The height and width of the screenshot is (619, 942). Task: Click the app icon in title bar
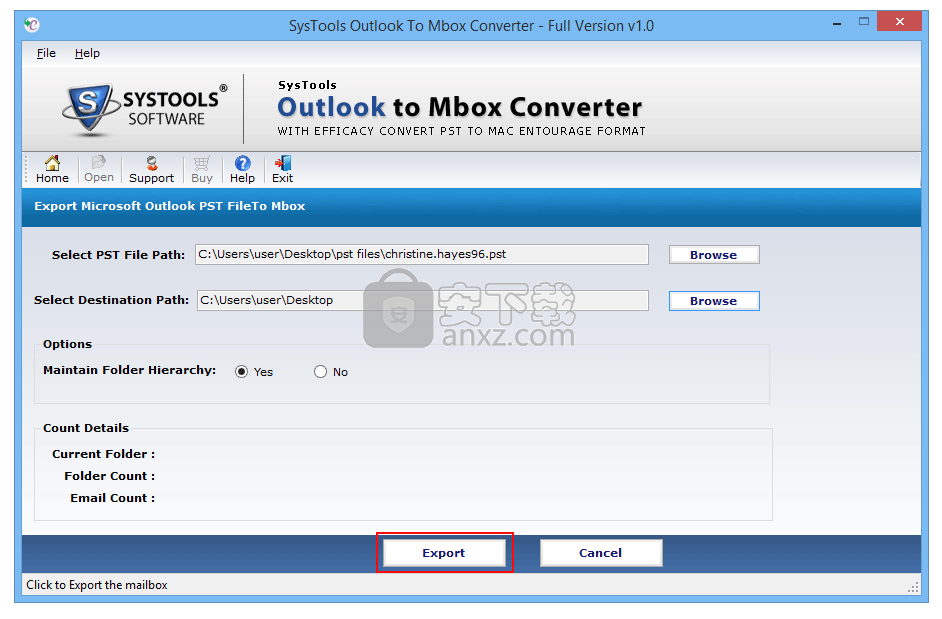(x=31, y=25)
